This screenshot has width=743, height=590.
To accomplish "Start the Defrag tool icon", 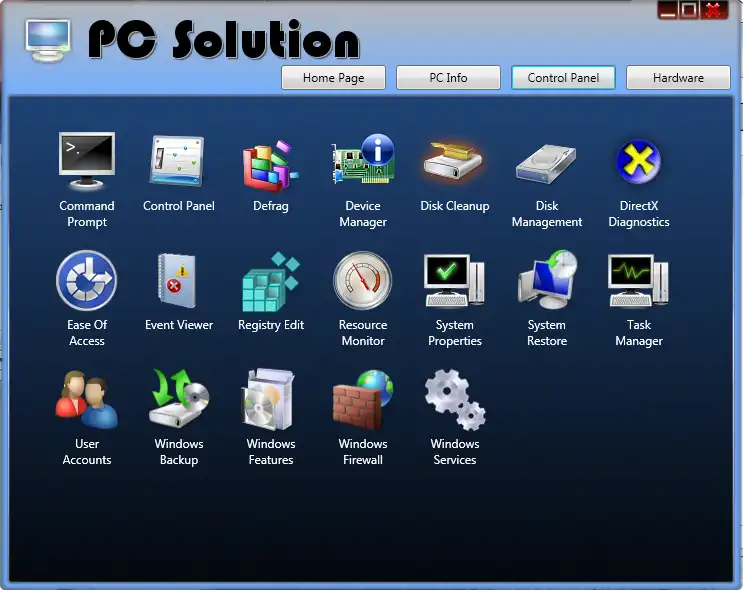I will click(x=271, y=165).
